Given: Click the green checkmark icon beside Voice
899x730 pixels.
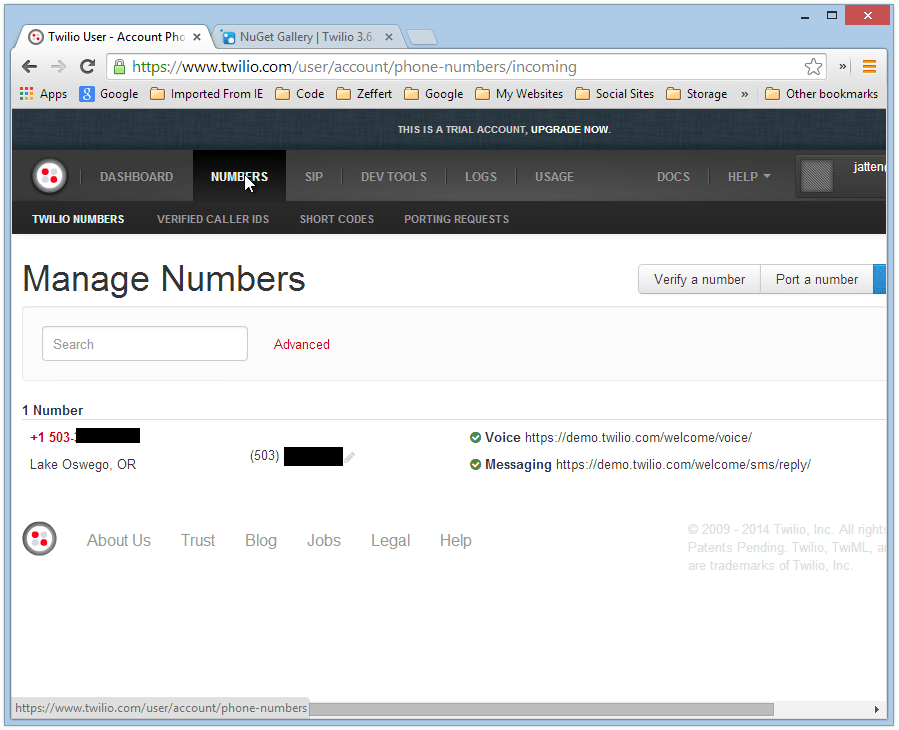Looking at the screenshot, I should (x=475, y=437).
